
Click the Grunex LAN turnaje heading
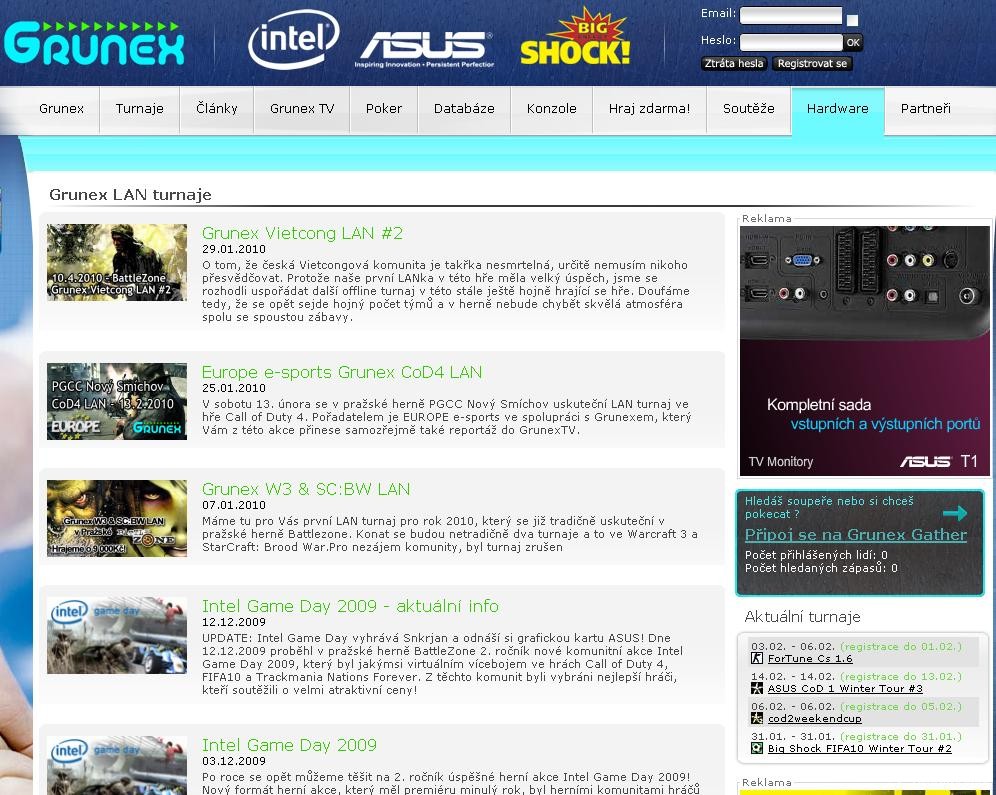pos(130,194)
